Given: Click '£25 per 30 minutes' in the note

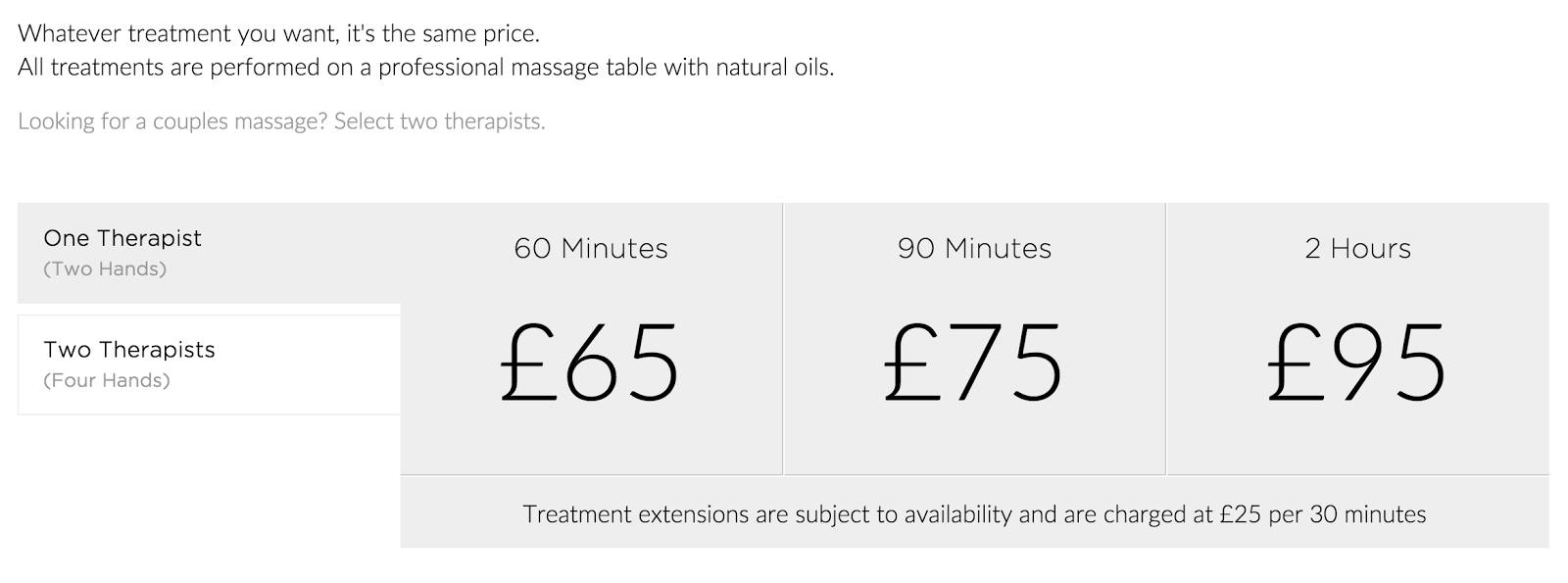Looking at the screenshot, I should 1323,514.
